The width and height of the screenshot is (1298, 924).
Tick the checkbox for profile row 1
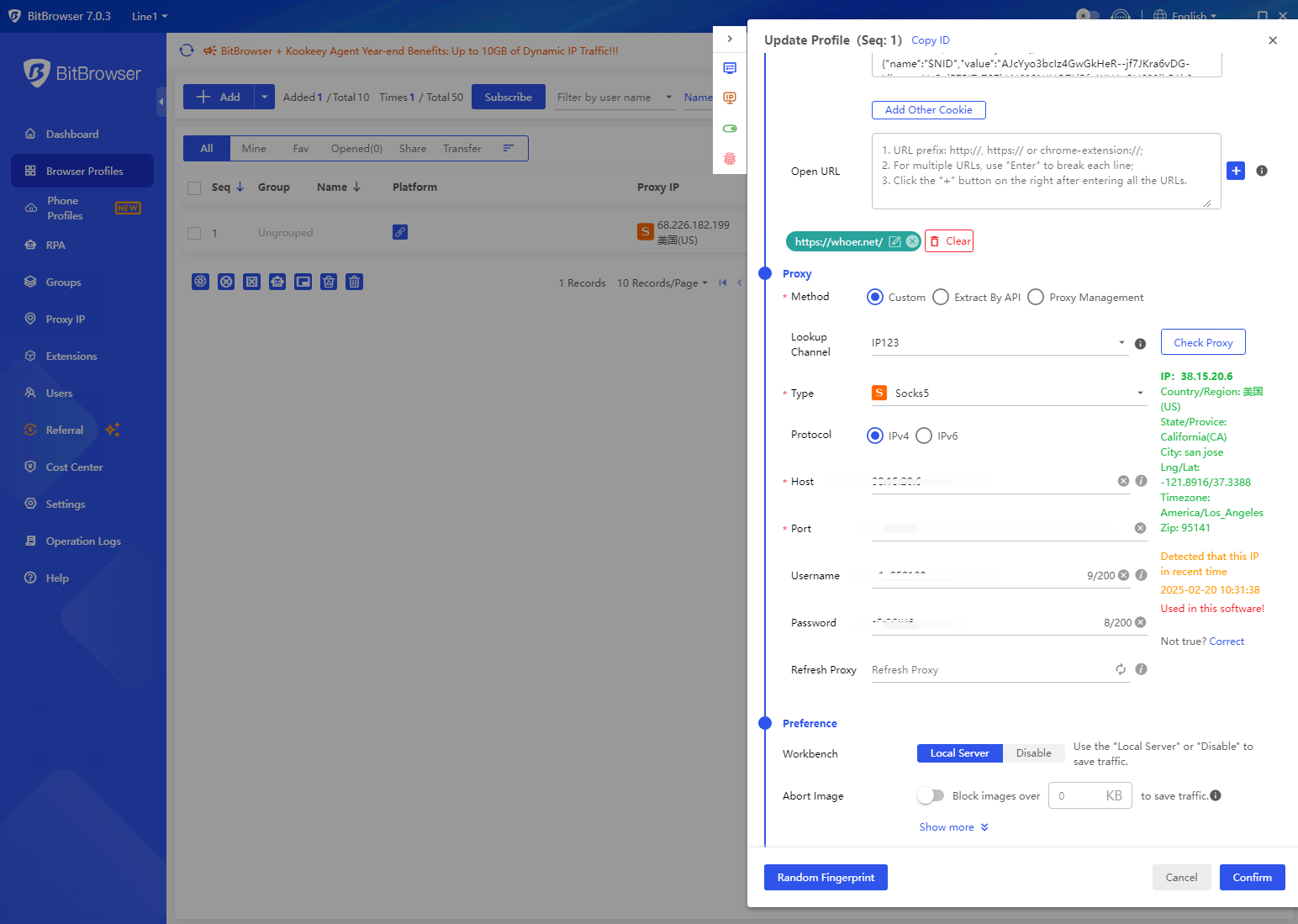click(x=194, y=233)
